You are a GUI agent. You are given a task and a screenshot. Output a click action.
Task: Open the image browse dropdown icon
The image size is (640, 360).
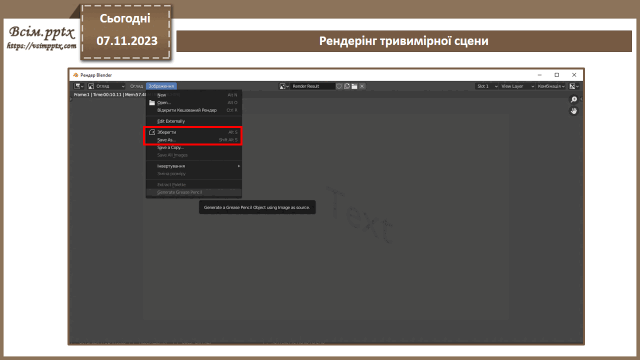(284, 86)
